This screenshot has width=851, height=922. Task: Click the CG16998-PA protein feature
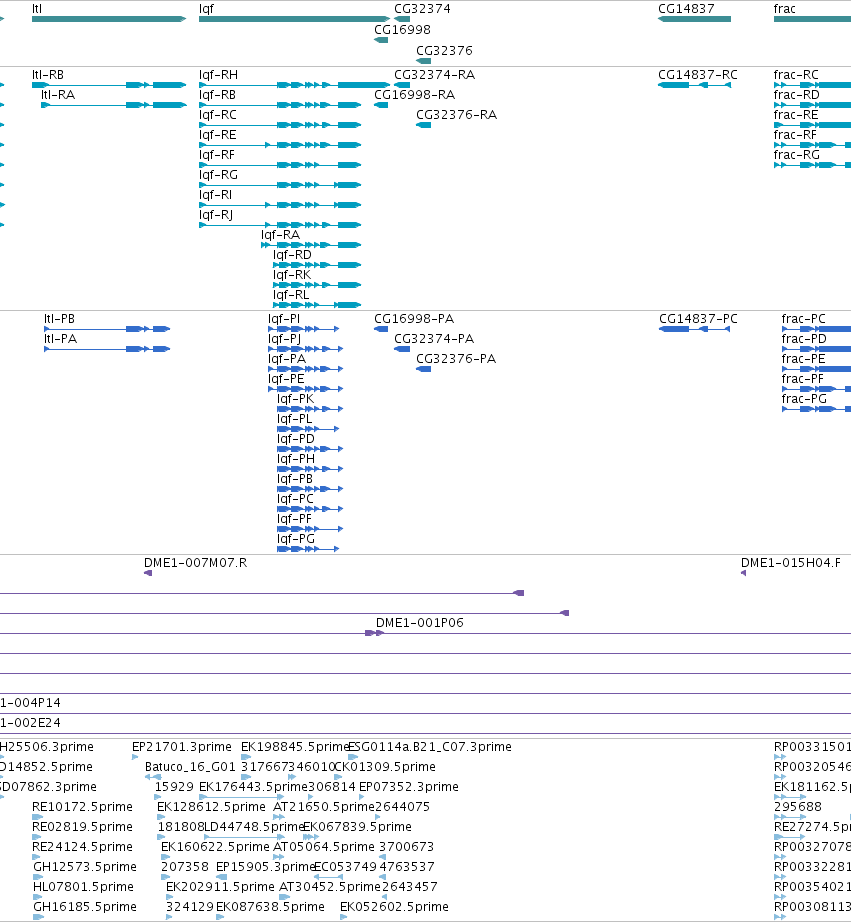[x=381, y=329]
